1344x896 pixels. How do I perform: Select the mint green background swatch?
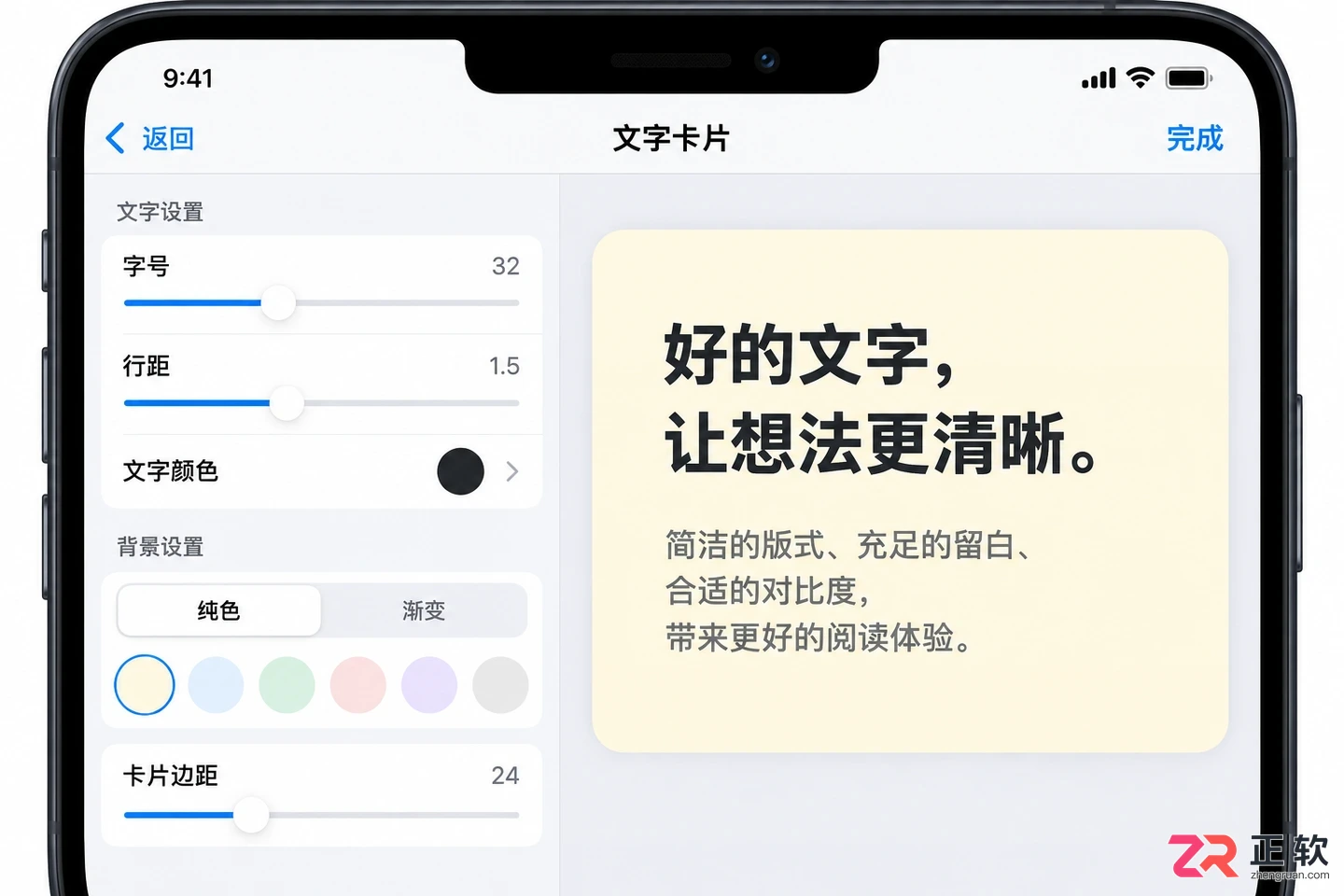click(x=287, y=685)
